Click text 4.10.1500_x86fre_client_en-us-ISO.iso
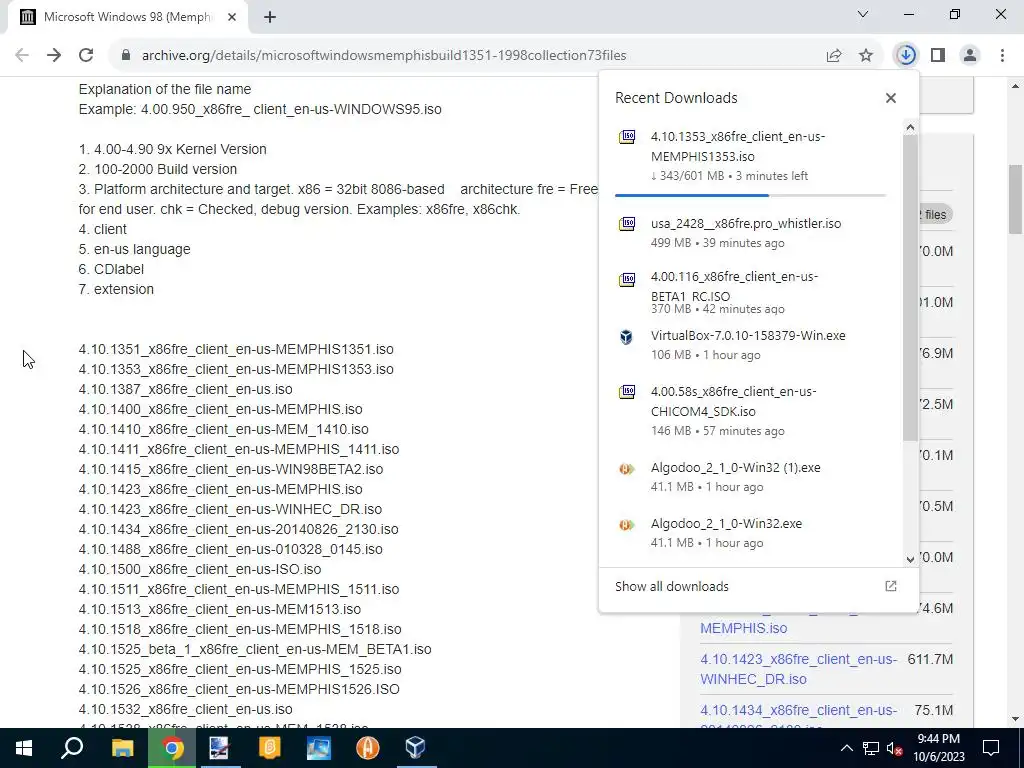 point(200,569)
